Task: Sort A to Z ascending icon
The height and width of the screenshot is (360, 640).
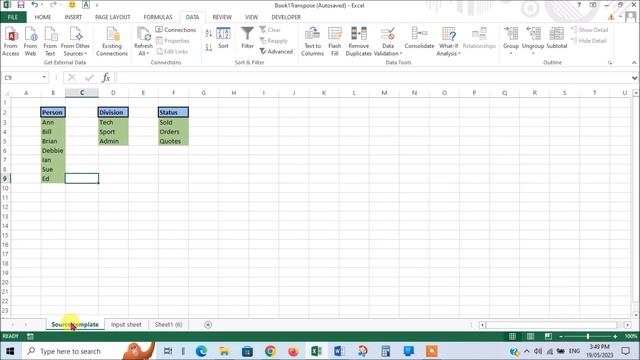Action: point(209,34)
